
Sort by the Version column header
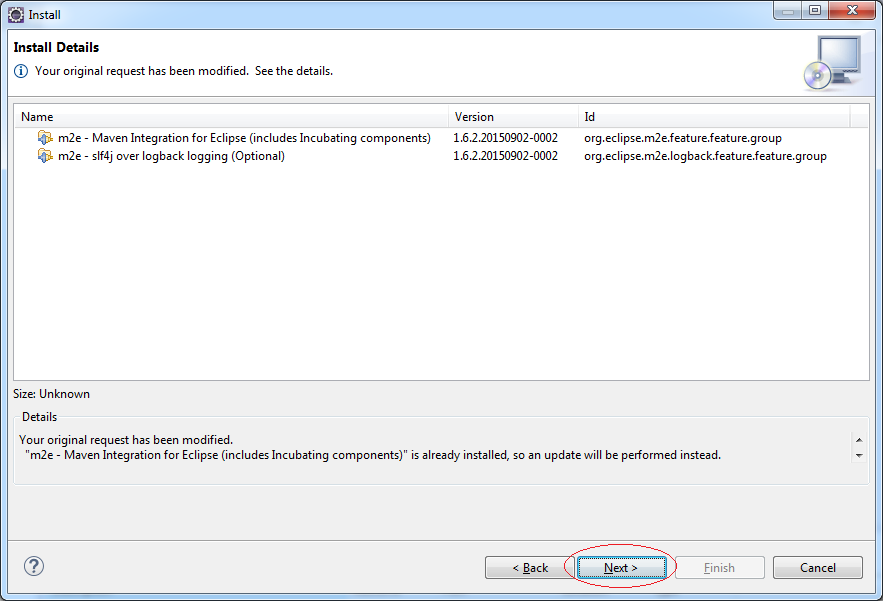(x=513, y=117)
